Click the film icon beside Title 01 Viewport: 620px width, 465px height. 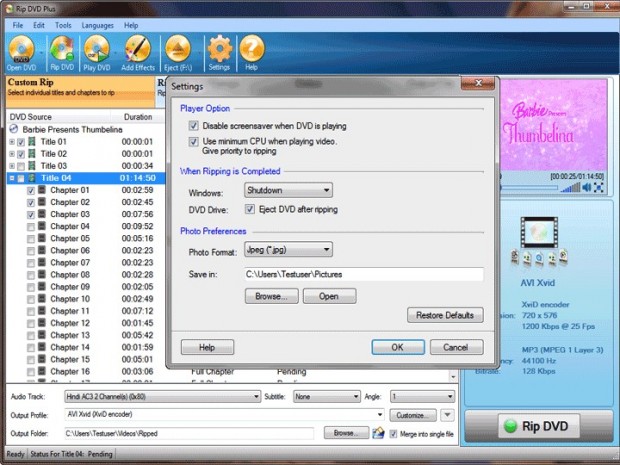[x=32, y=142]
